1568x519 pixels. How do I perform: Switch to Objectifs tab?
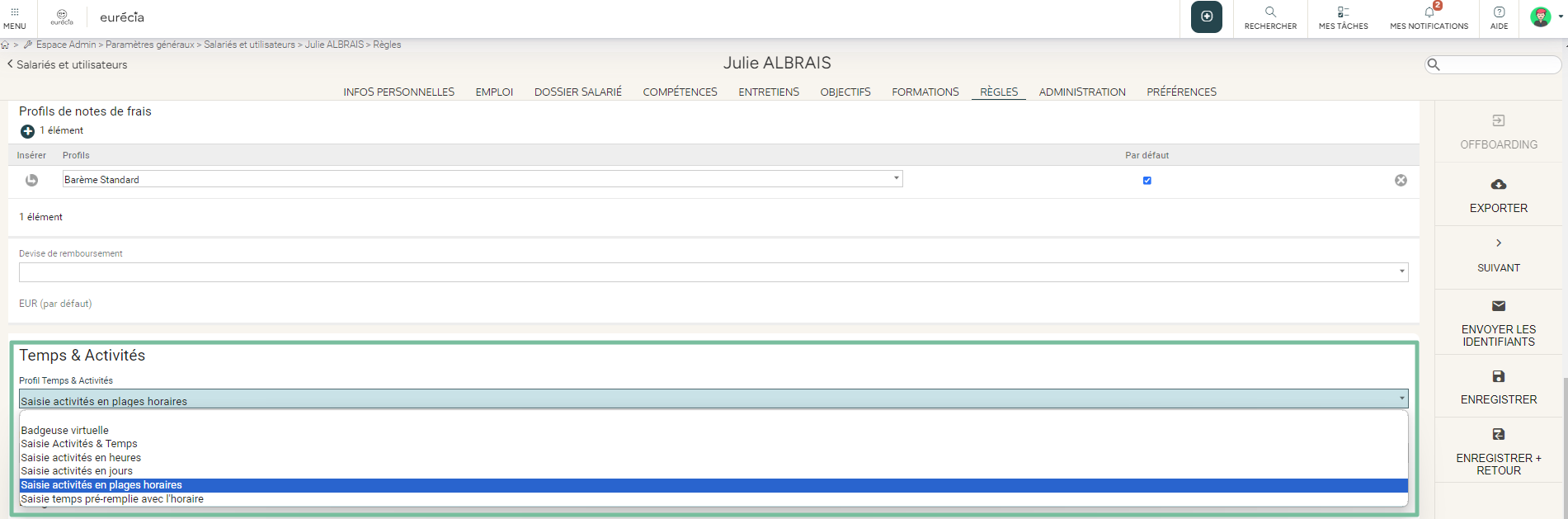point(845,92)
